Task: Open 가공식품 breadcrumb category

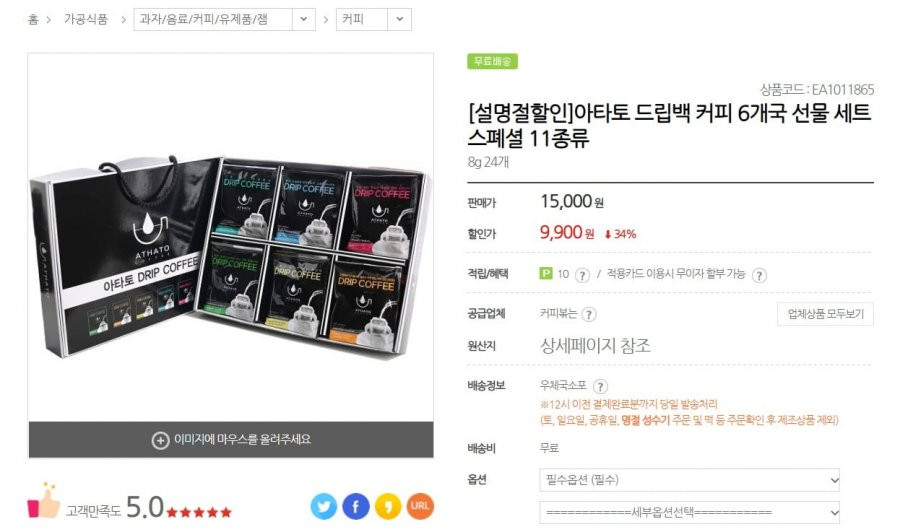Action: (x=86, y=20)
